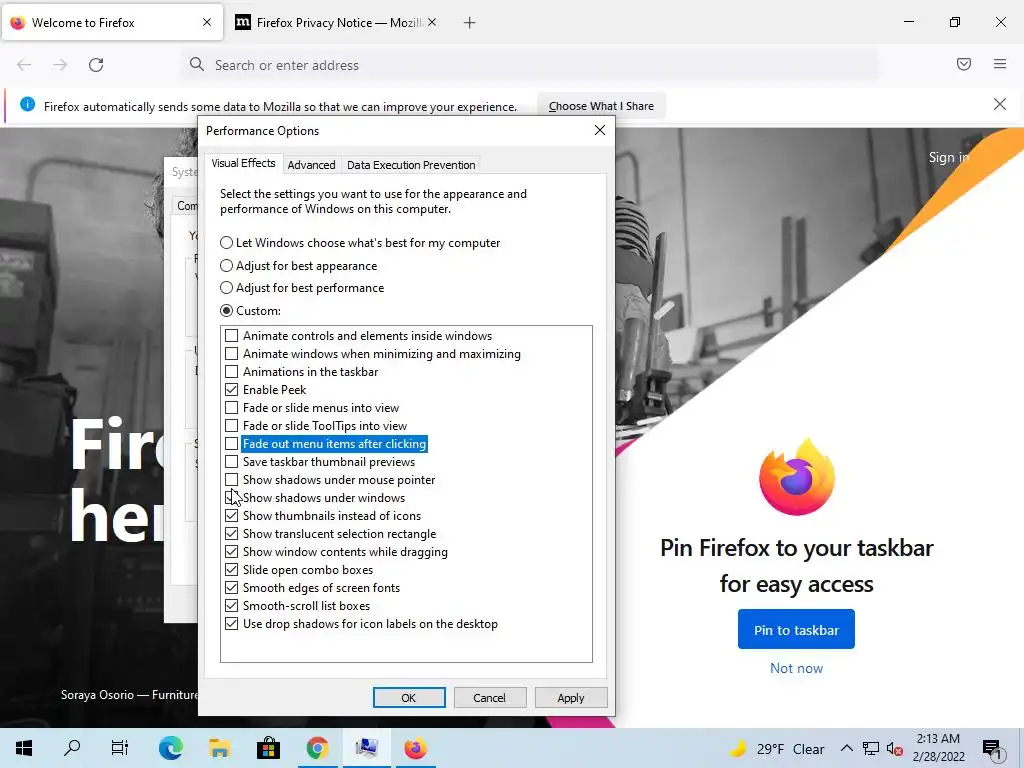Open Microsoft Store from taskbar
Image resolution: width=1024 pixels, height=768 pixels.
268,748
